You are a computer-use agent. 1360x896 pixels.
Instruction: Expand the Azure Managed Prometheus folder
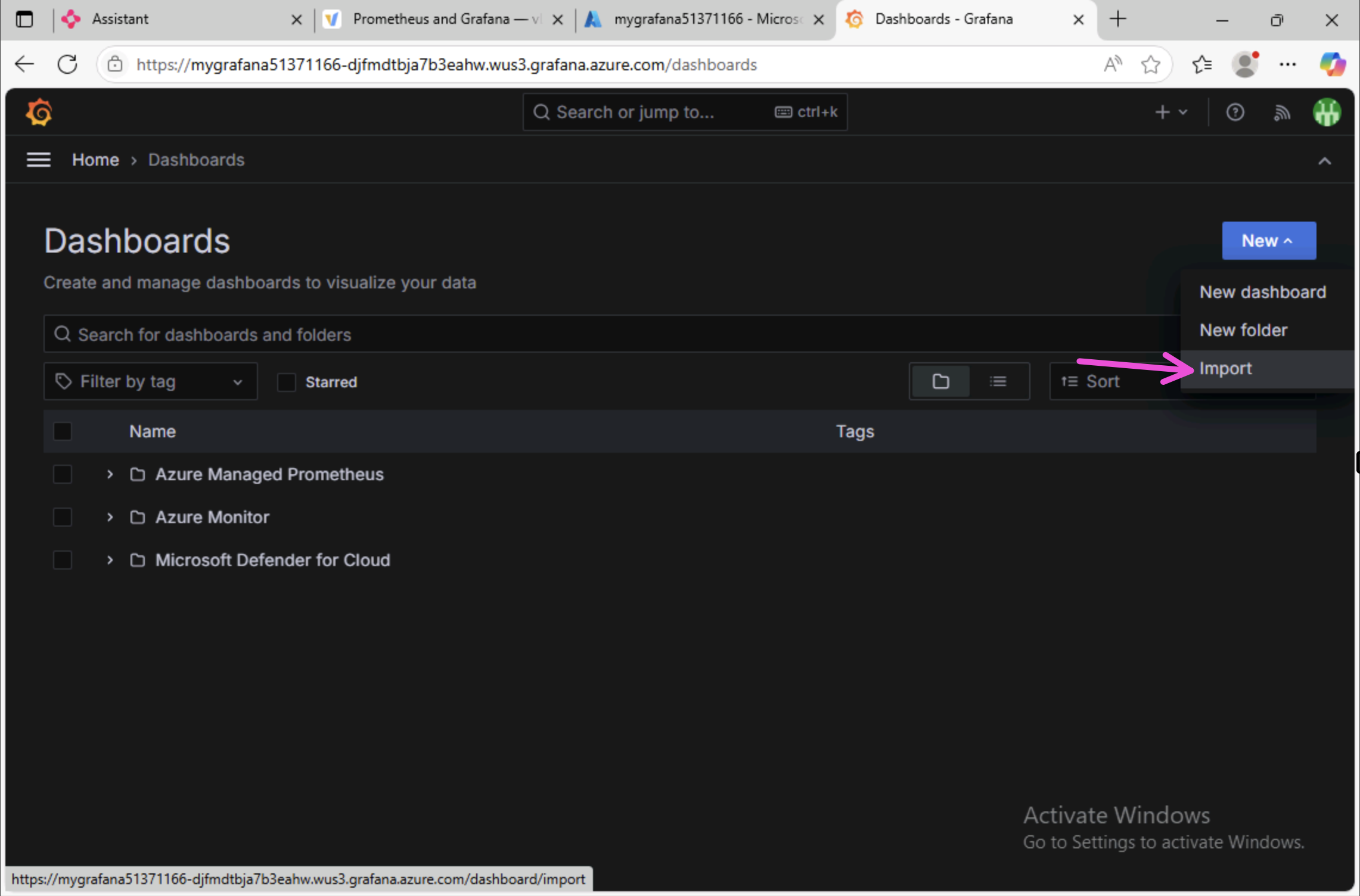[x=110, y=474]
